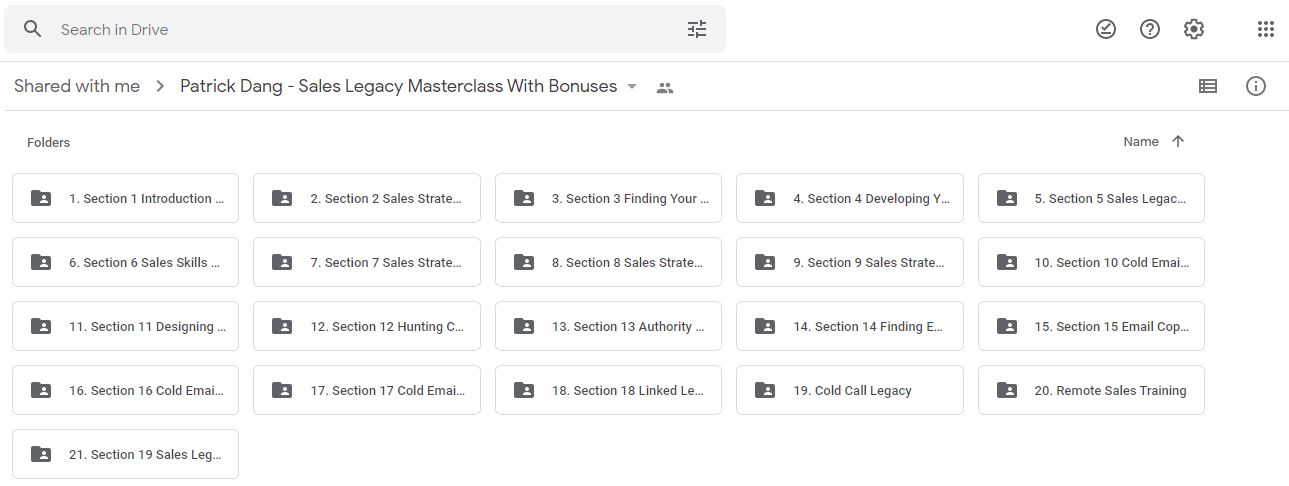This screenshot has height=486, width=1289.
Task: Focus the Search in Drive field
Action: tap(365, 30)
